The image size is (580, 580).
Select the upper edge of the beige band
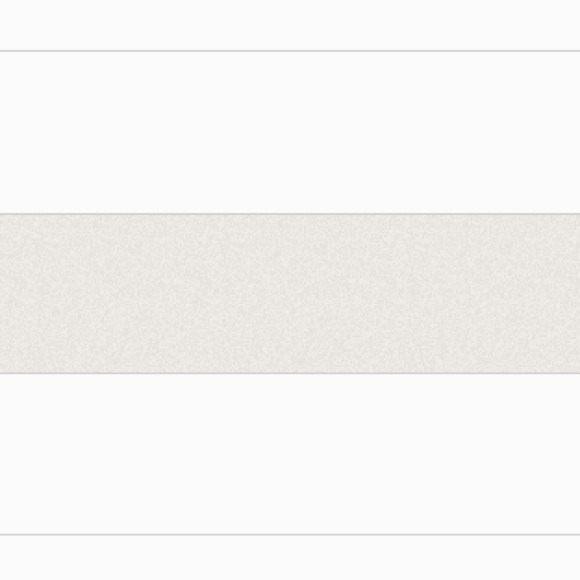290,214
